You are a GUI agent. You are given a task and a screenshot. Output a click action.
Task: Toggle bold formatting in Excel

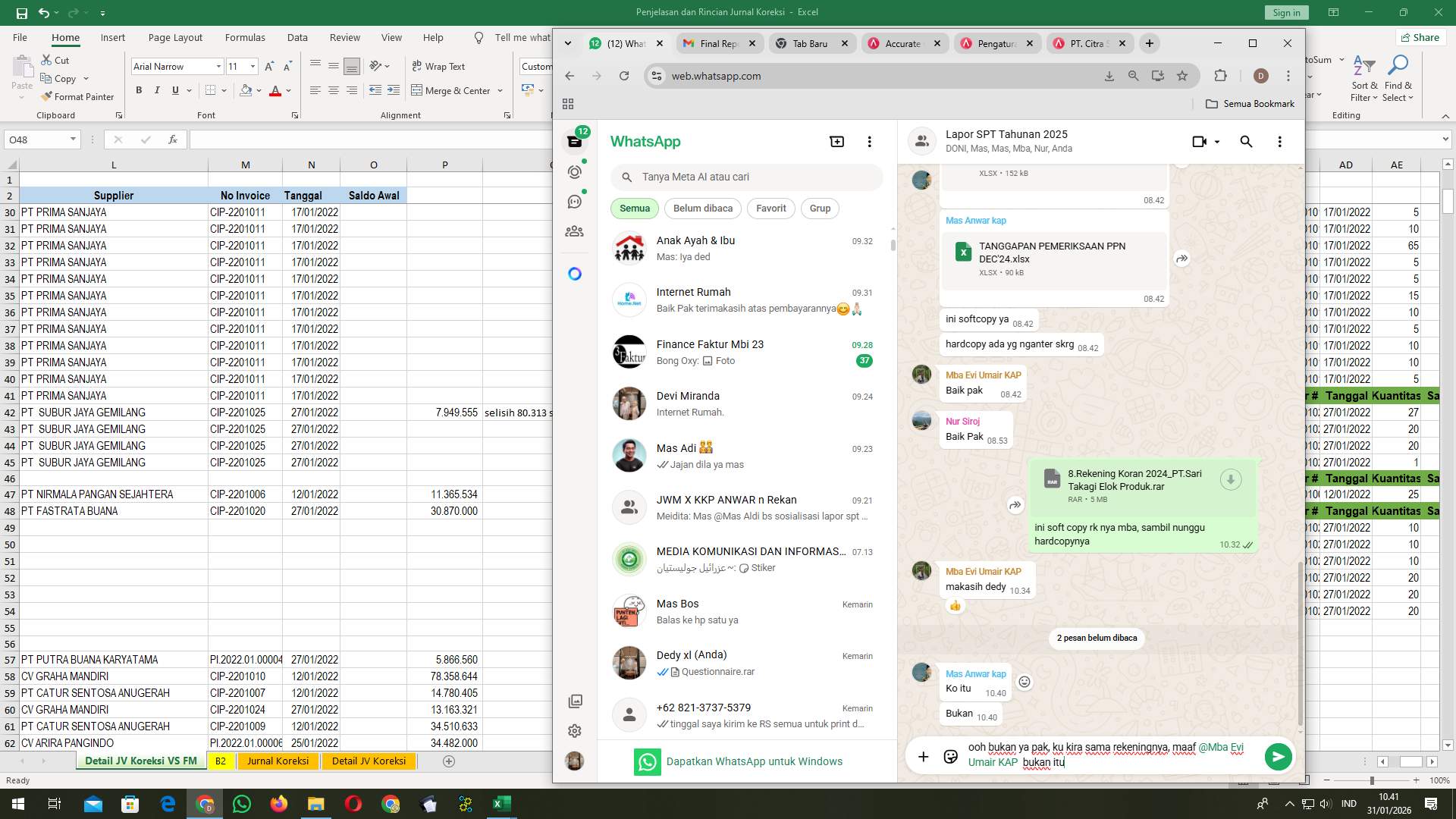click(139, 89)
